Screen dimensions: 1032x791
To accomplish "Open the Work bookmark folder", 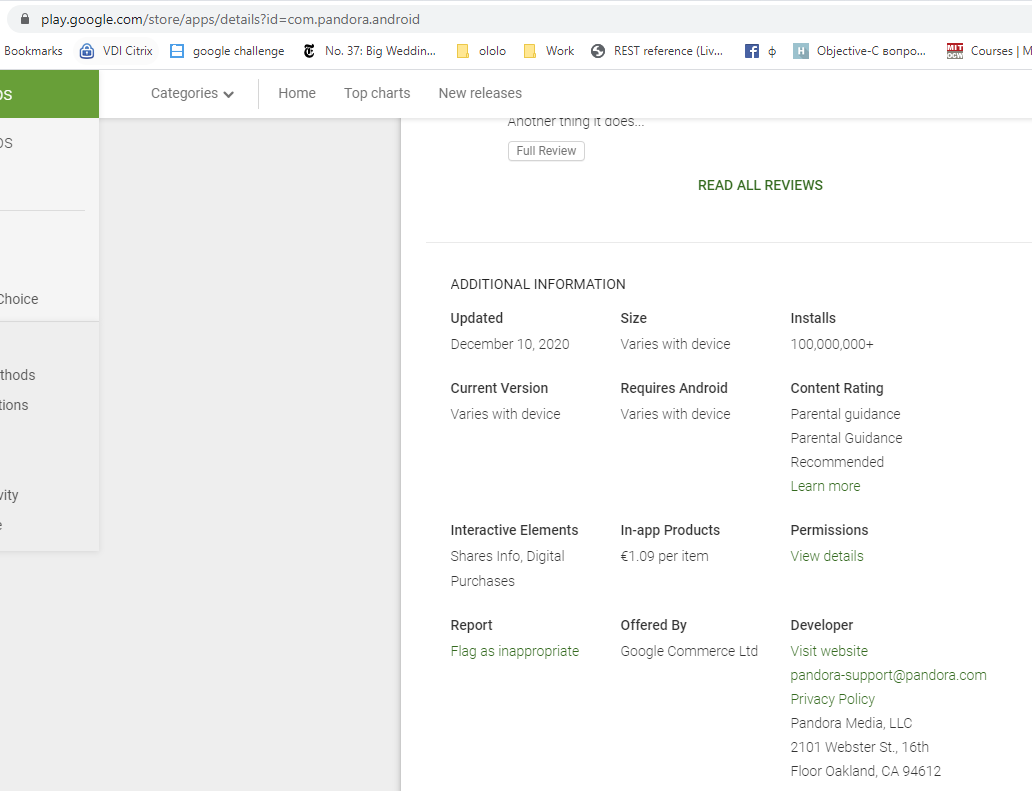I will pyautogui.click(x=548, y=51).
